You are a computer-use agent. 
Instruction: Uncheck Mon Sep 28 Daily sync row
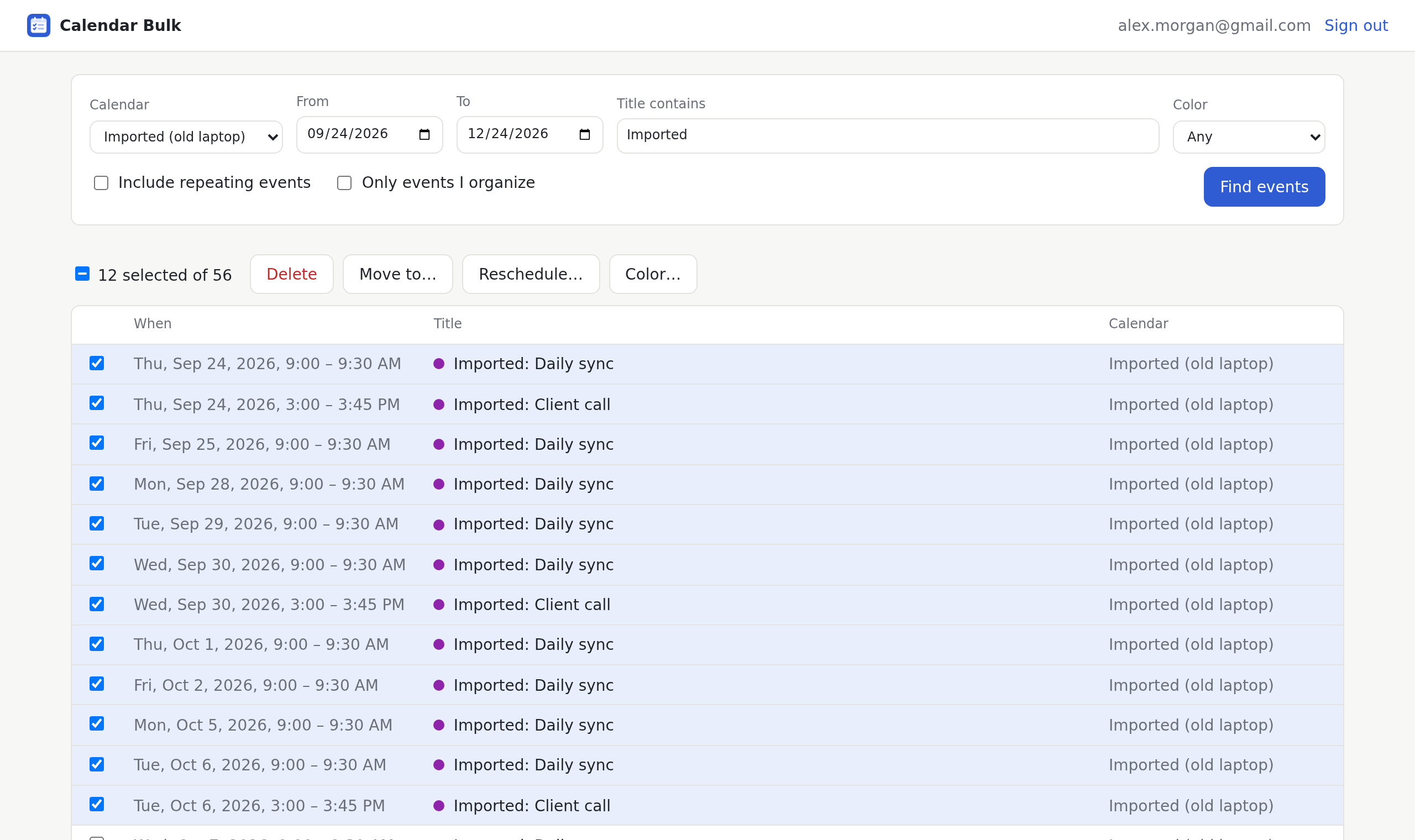pos(97,484)
